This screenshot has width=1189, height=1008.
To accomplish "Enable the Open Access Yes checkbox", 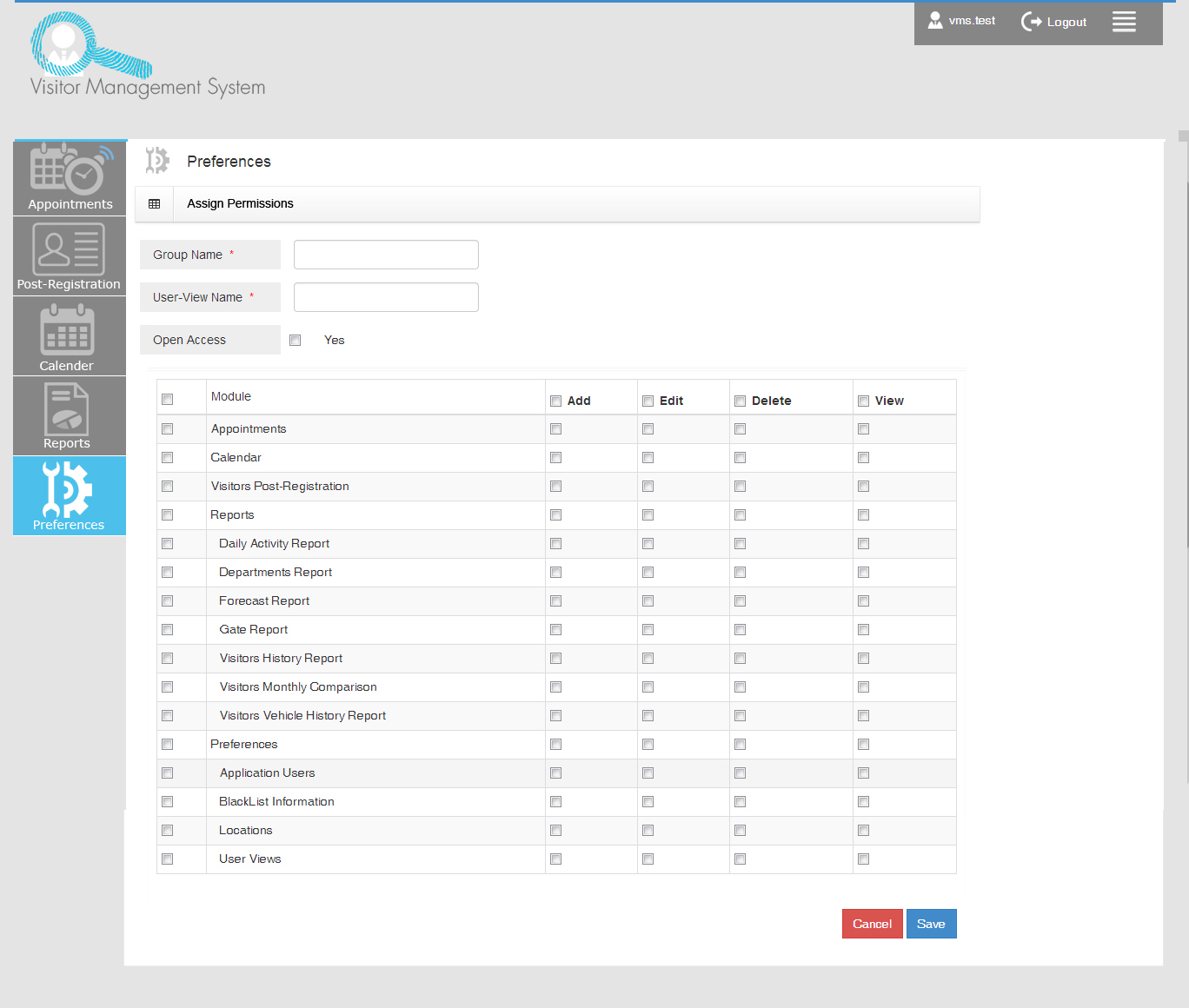I will pos(296,341).
